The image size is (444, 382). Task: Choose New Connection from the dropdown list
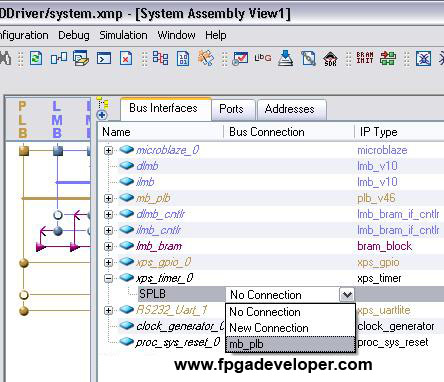point(290,328)
